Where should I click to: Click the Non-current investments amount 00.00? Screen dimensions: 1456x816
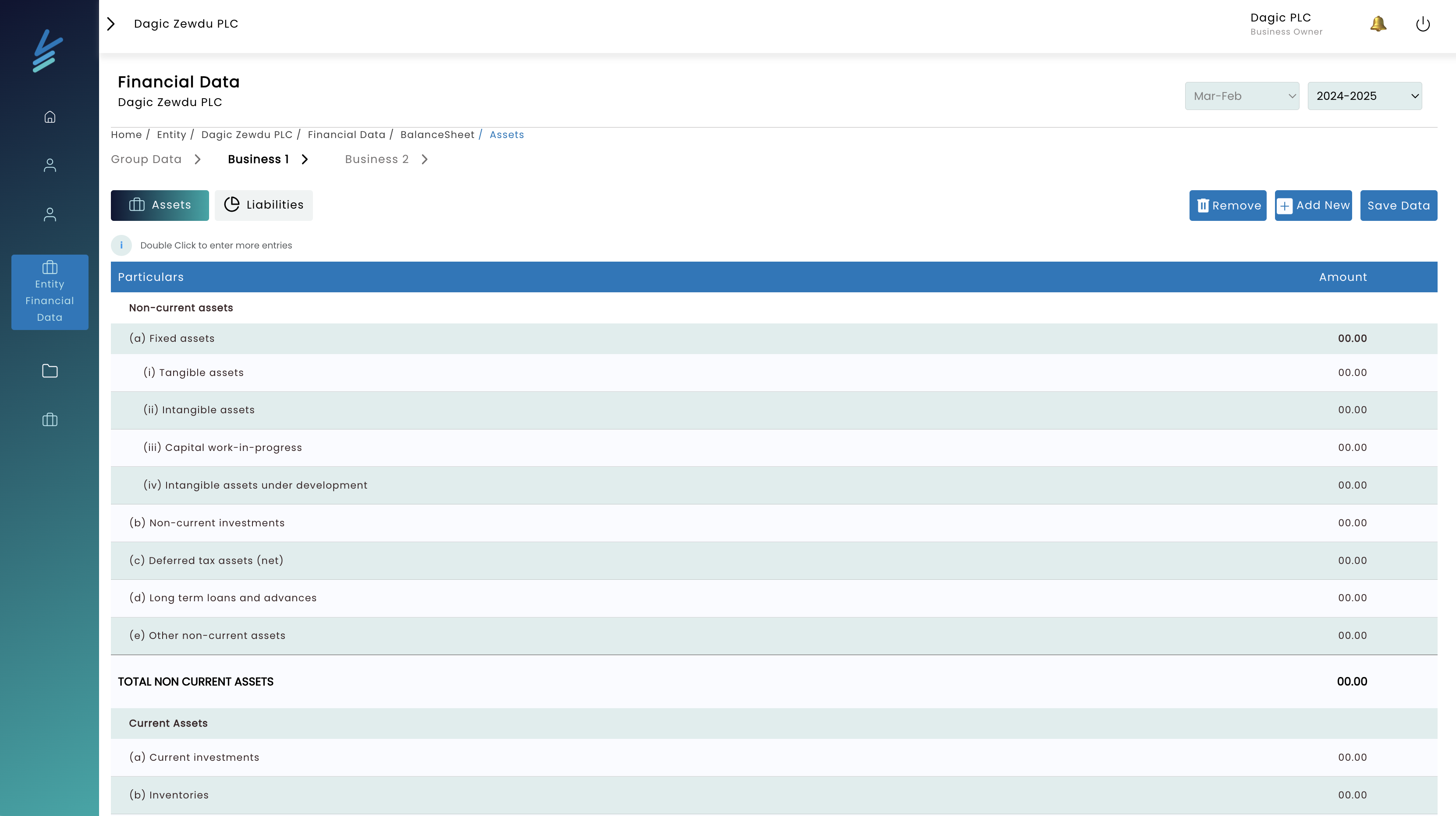coord(1352,523)
